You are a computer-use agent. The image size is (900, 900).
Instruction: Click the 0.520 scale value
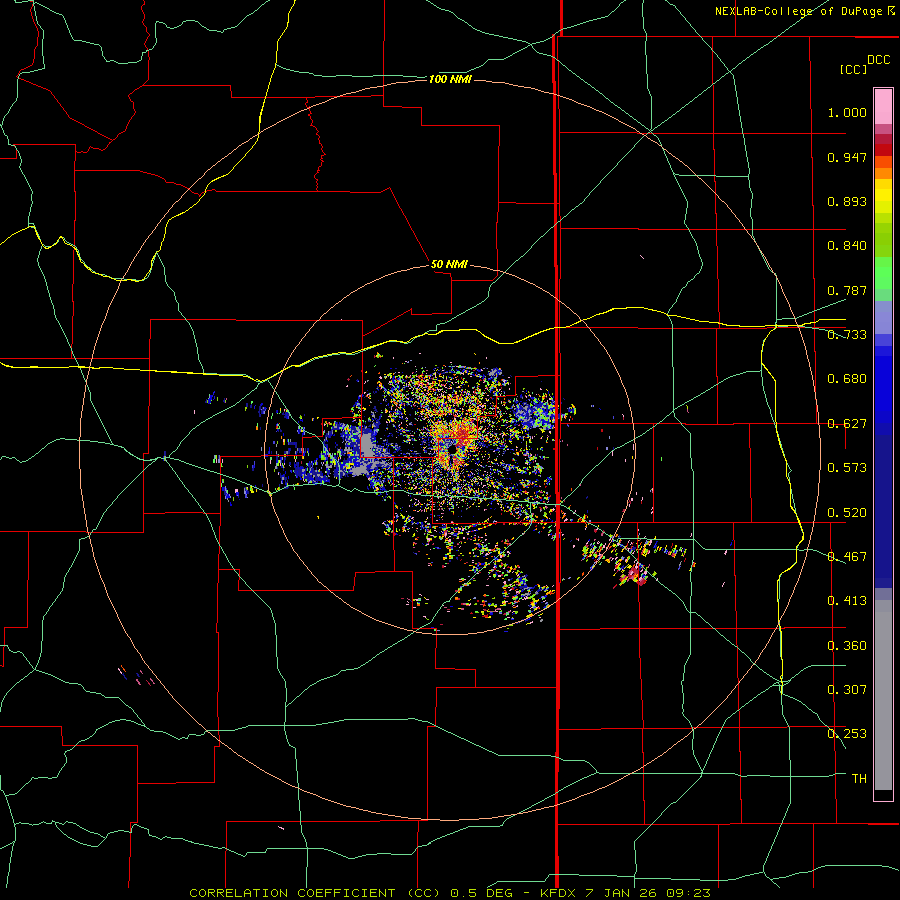[x=847, y=513]
